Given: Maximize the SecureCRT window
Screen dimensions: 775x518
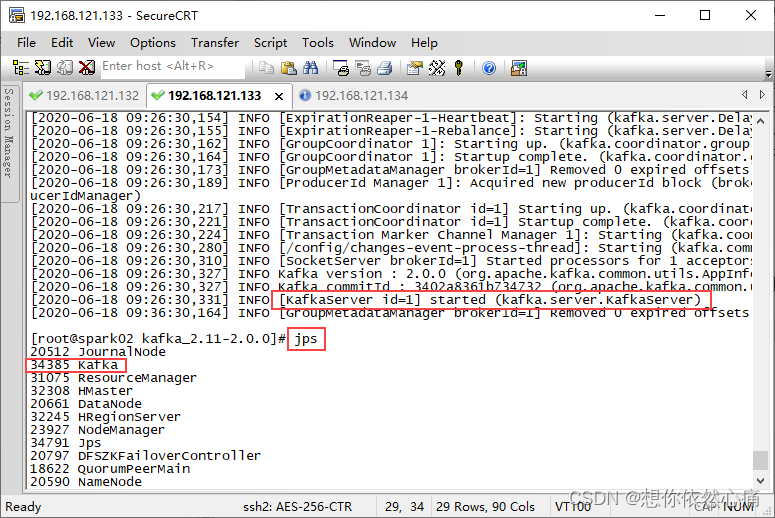Looking at the screenshot, I should click(705, 15).
